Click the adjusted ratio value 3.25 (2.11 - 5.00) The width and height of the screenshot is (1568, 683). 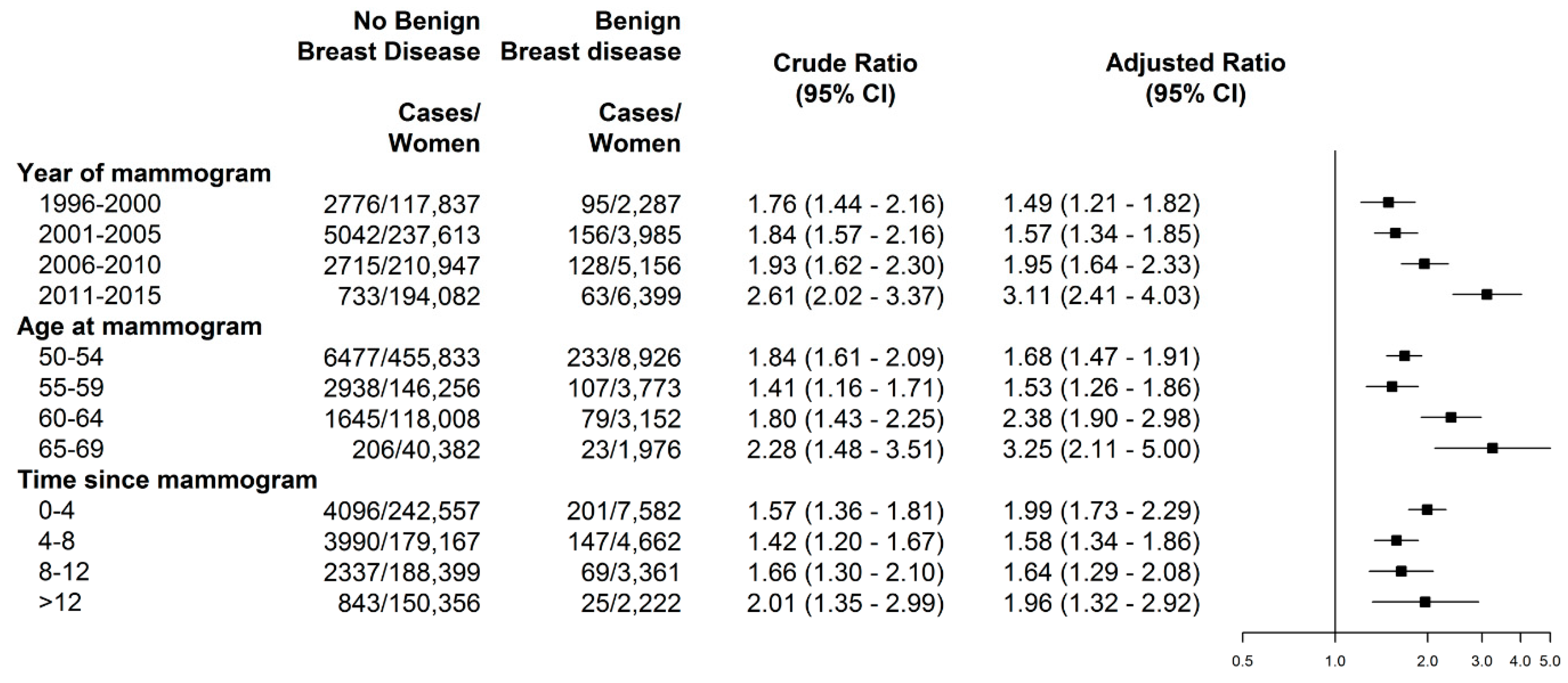point(1101,449)
